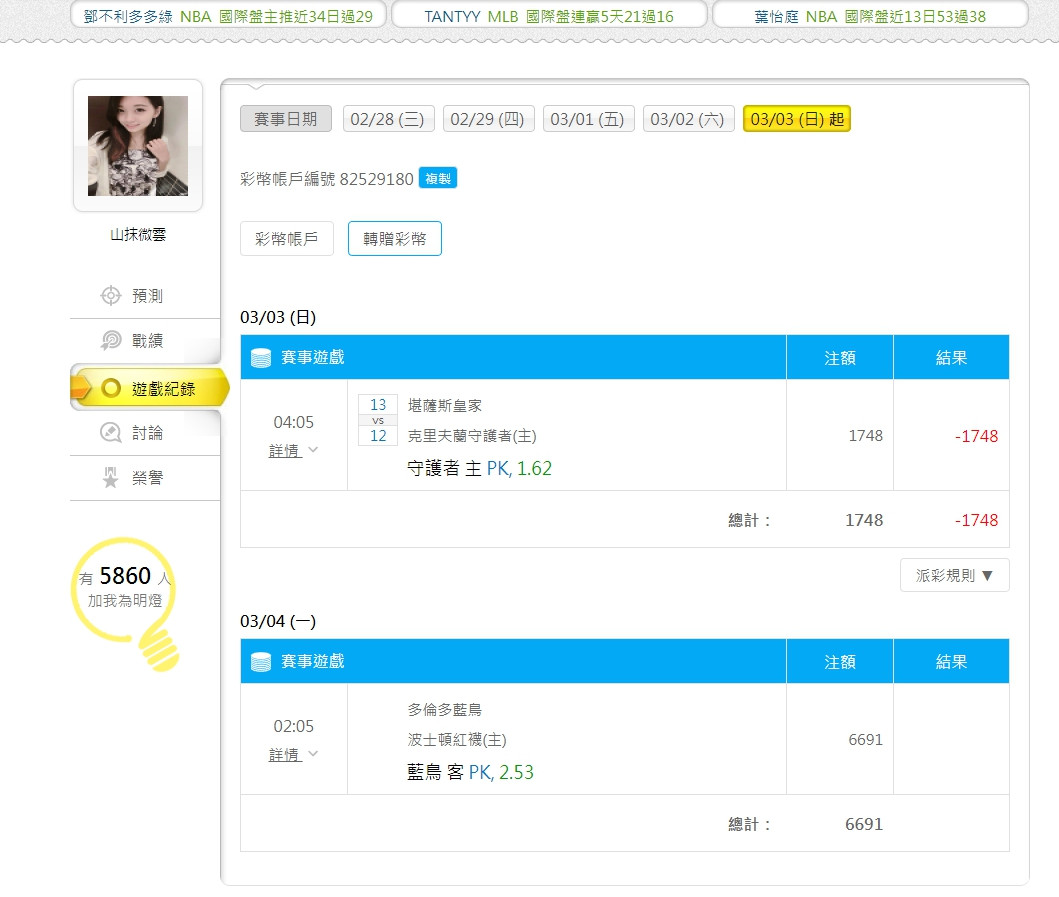Click the 03/04 (一) section heading
This screenshot has width=1059, height=897.
[x=278, y=621]
